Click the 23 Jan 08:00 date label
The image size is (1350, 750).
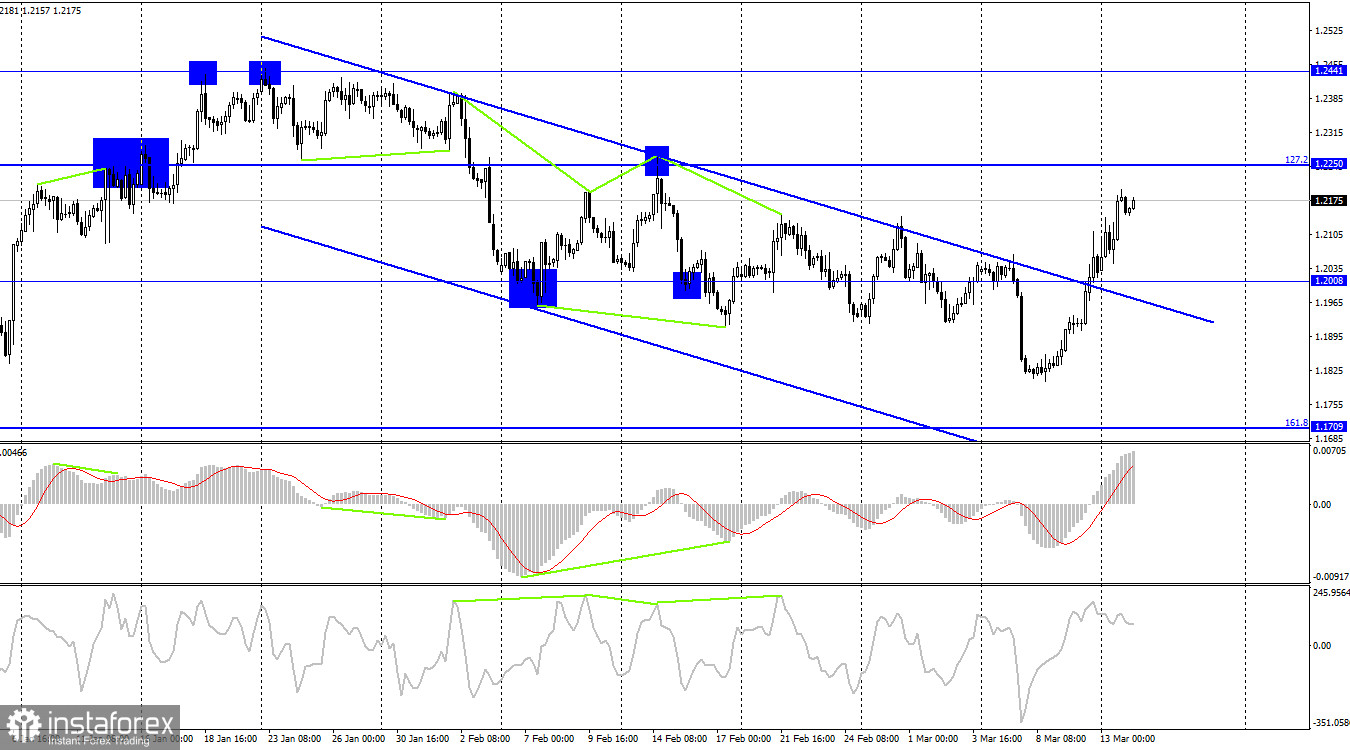tap(292, 739)
